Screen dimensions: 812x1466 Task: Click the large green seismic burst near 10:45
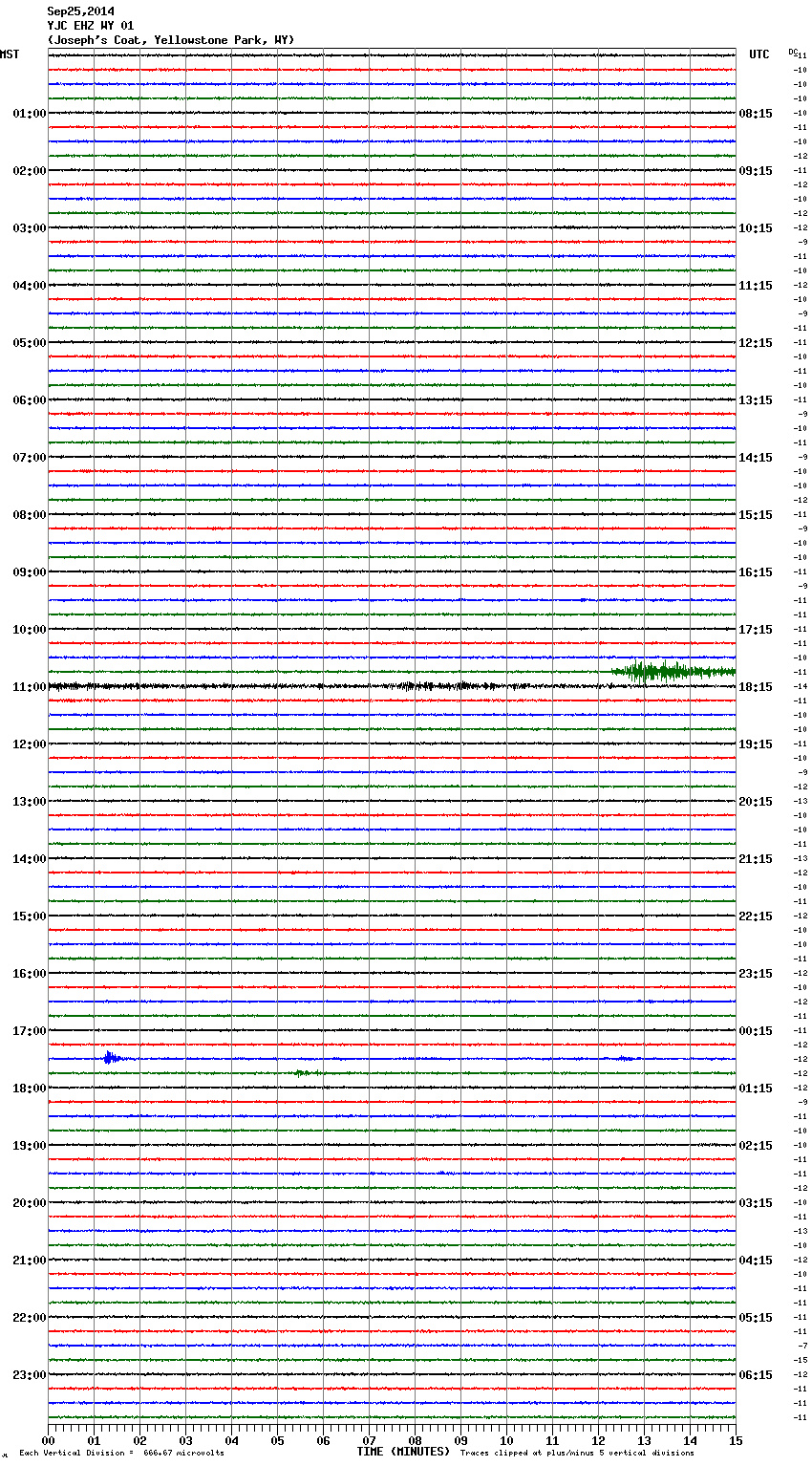(x=673, y=672)
